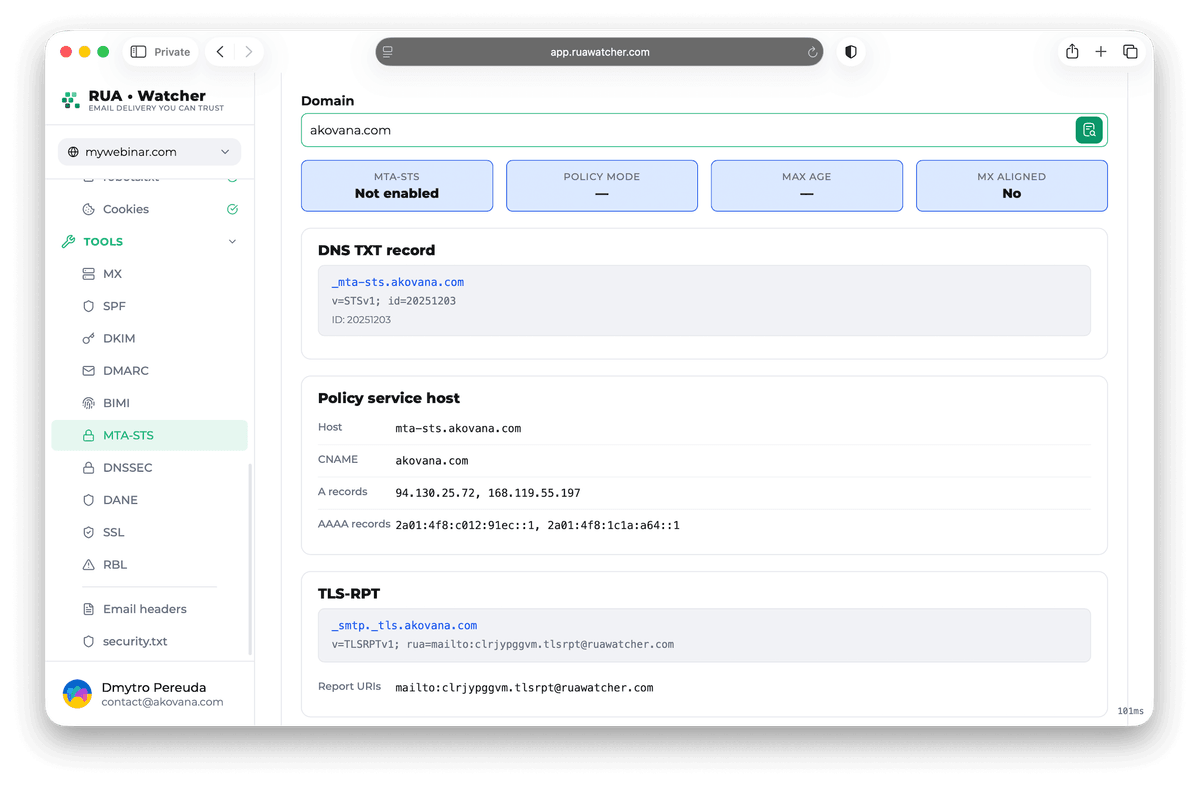Click the Email headers document icon
Image resolution: width=1199 pixels, height=786 pixels.
tap(89, 609)
